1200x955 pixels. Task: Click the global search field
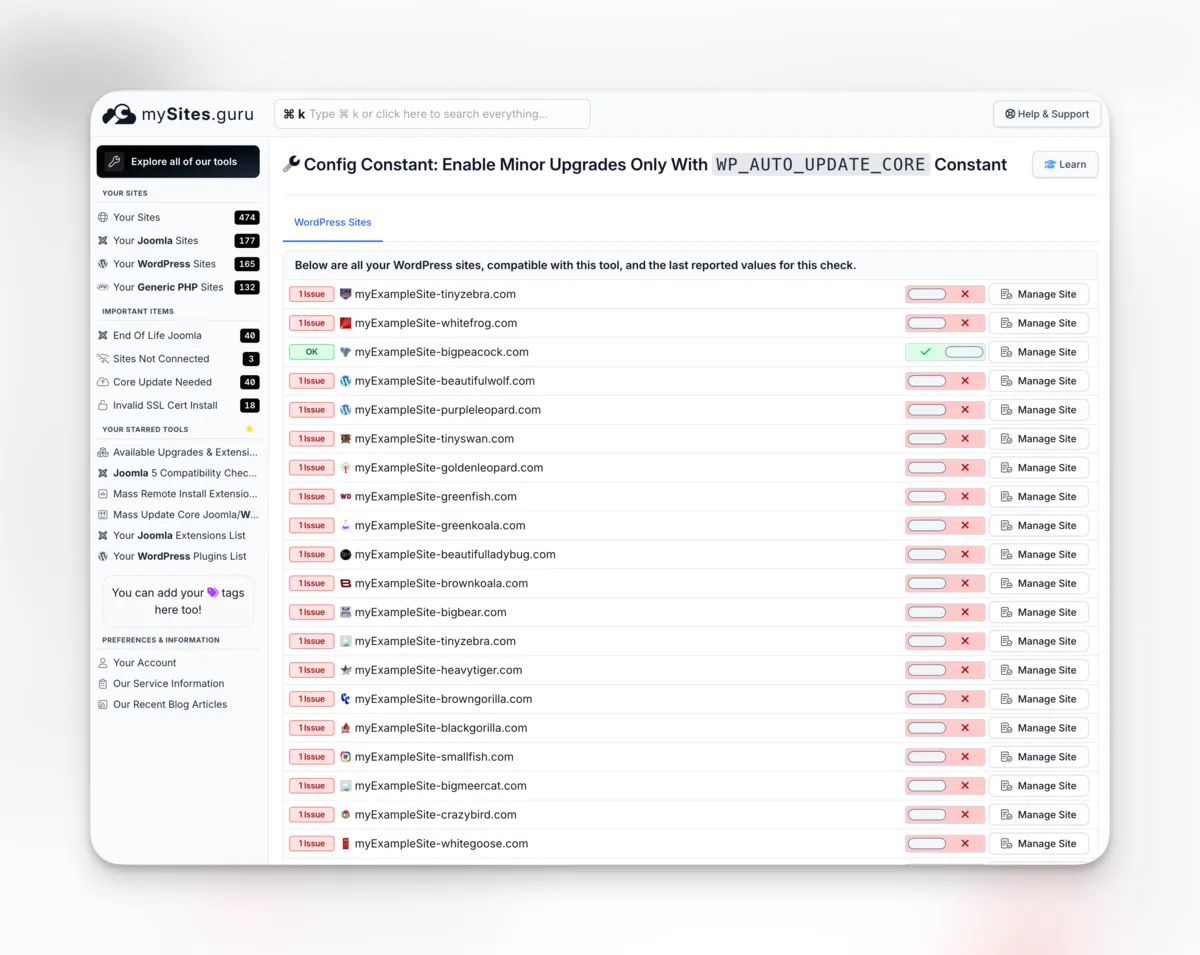[432, 113]
